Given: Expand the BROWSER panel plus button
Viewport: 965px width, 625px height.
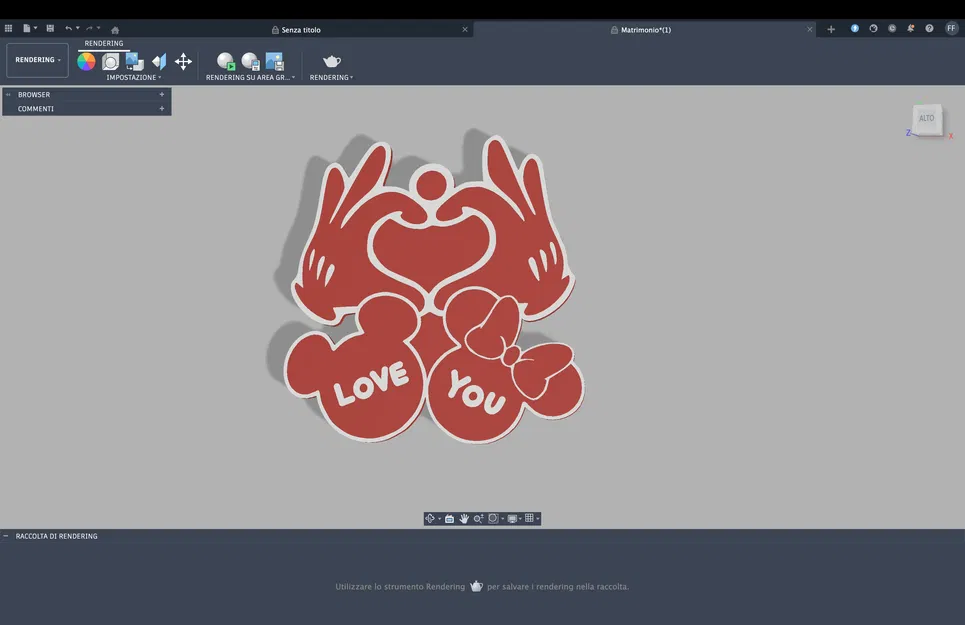Looking at the screenshot, I should [162, 95].
